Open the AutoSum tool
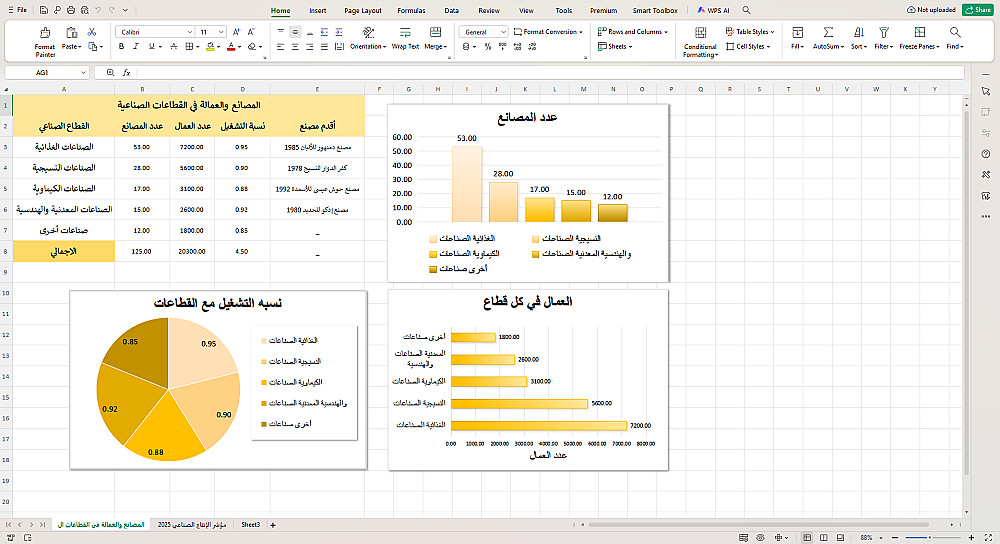Image resolution: width=1000 pixels, height=544 pixels. pyautogui.click(x=828, y=33)
